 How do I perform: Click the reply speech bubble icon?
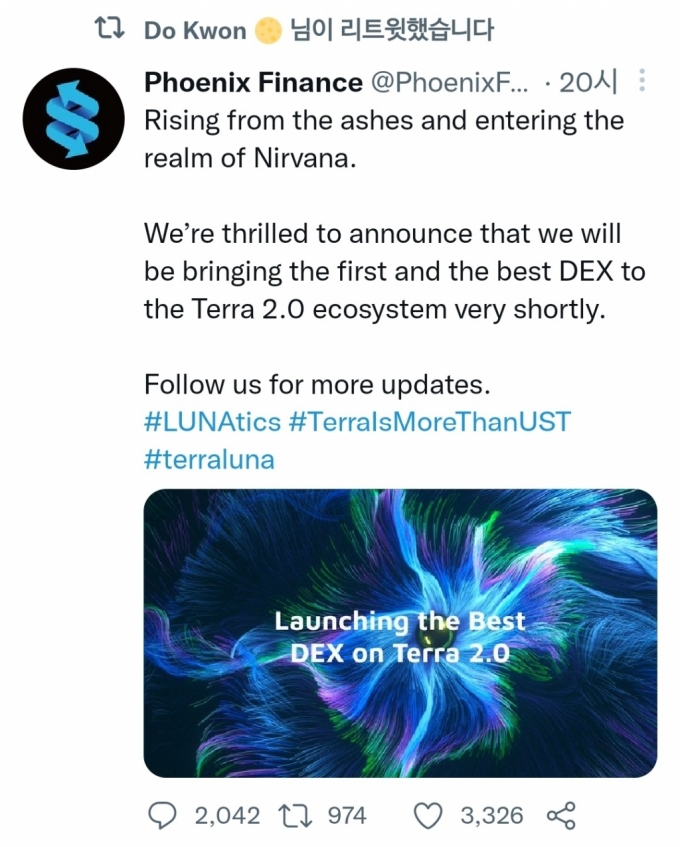click(x=162, y=815)
